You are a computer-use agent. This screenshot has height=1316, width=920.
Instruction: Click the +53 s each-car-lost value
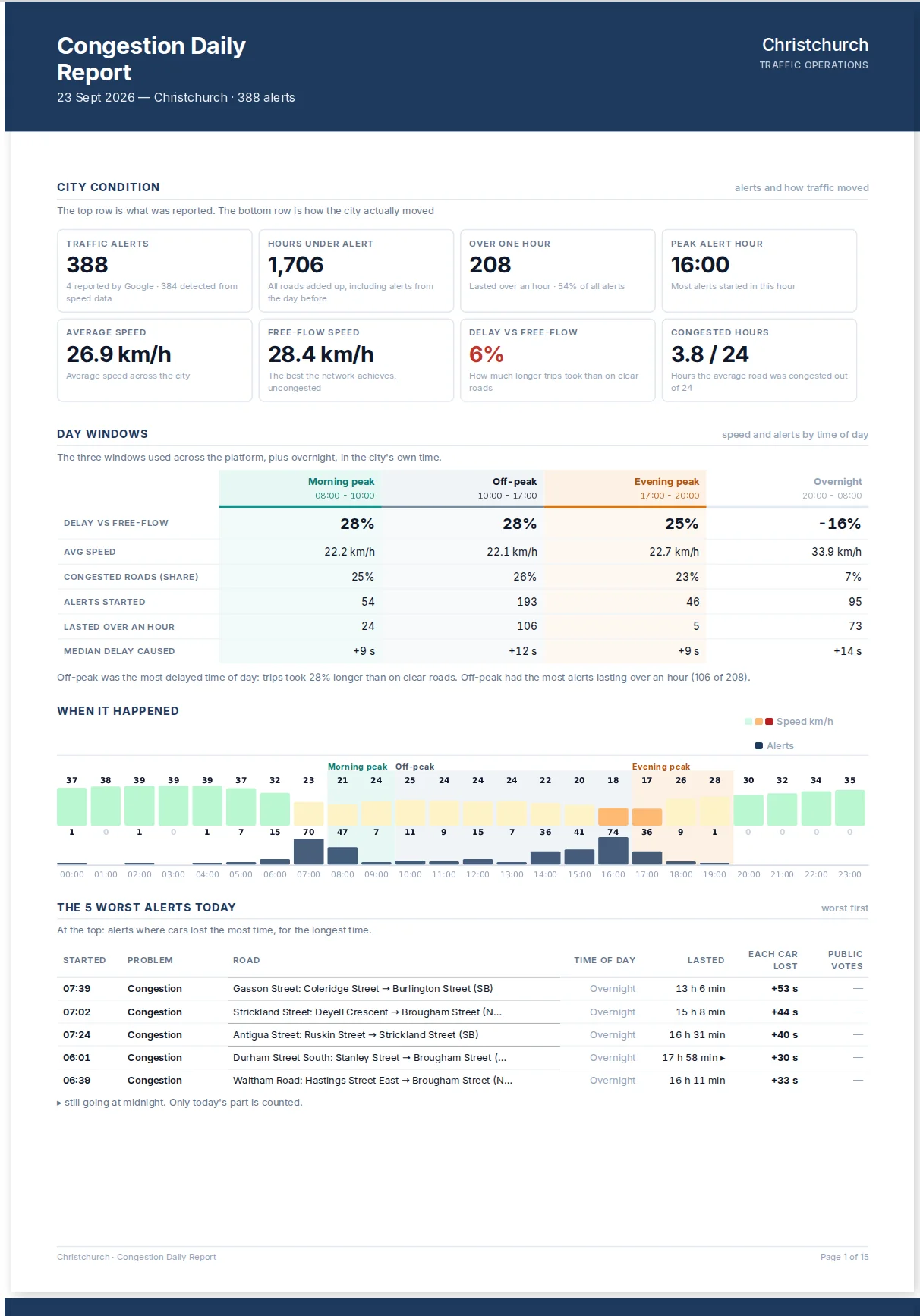tap(785, 989)
